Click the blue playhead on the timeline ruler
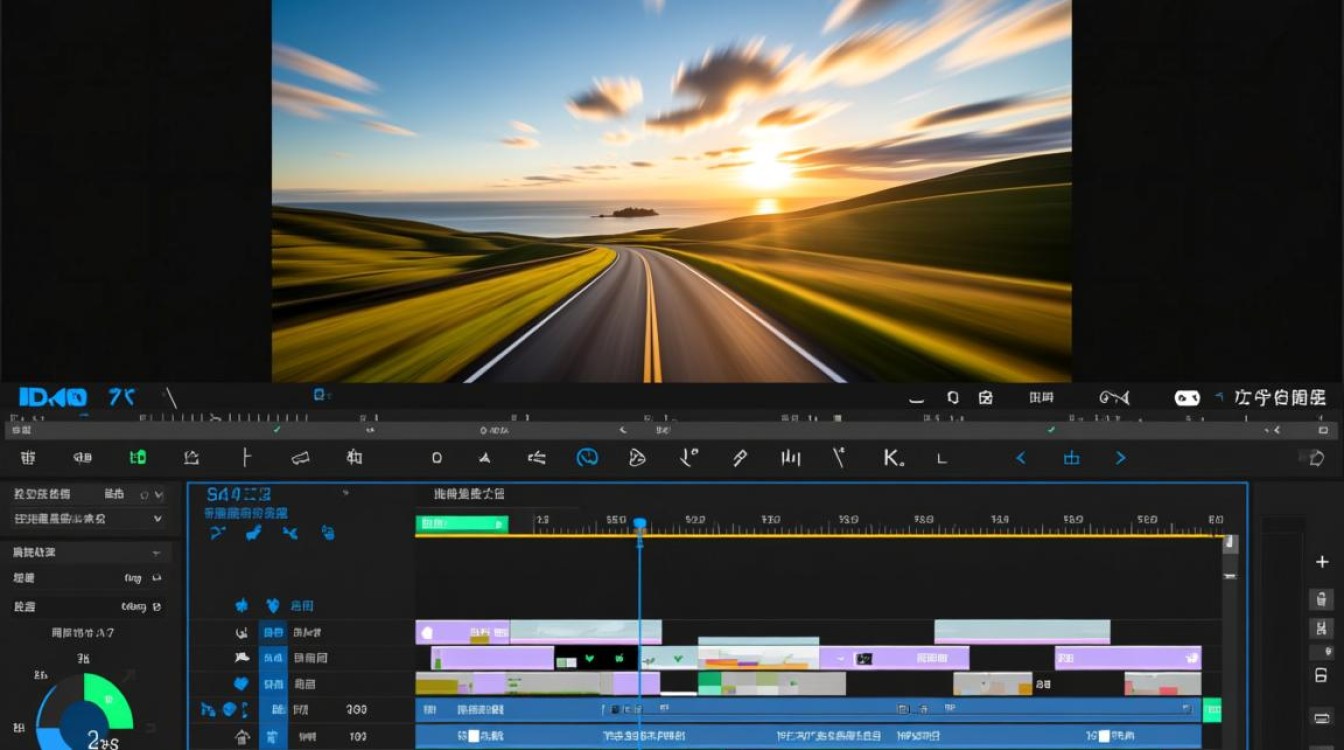This screenshot has width=1344, height=750. (639, 524)
